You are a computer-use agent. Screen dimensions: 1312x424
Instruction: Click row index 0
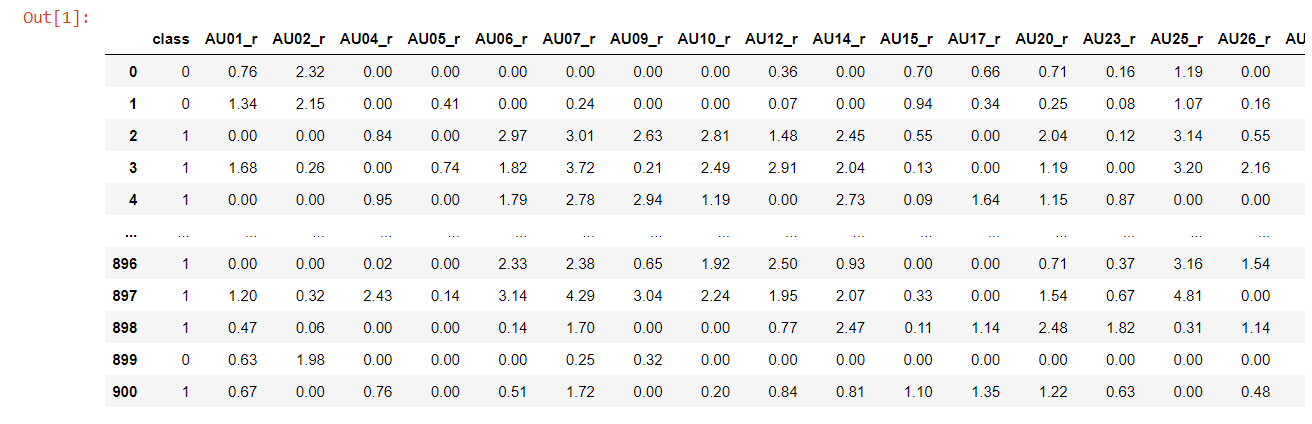(132, 72)
